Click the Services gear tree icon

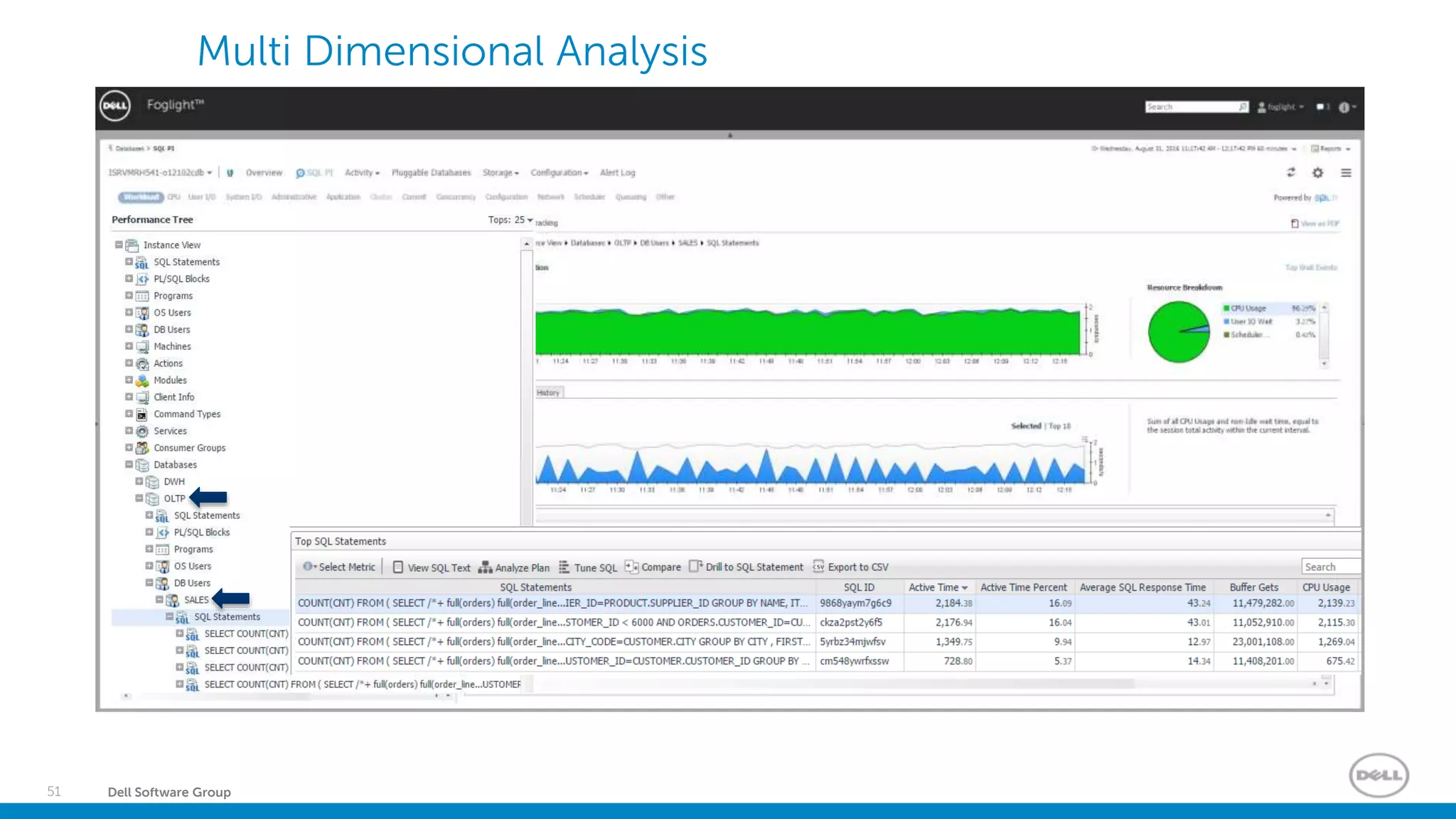(143, 432)
